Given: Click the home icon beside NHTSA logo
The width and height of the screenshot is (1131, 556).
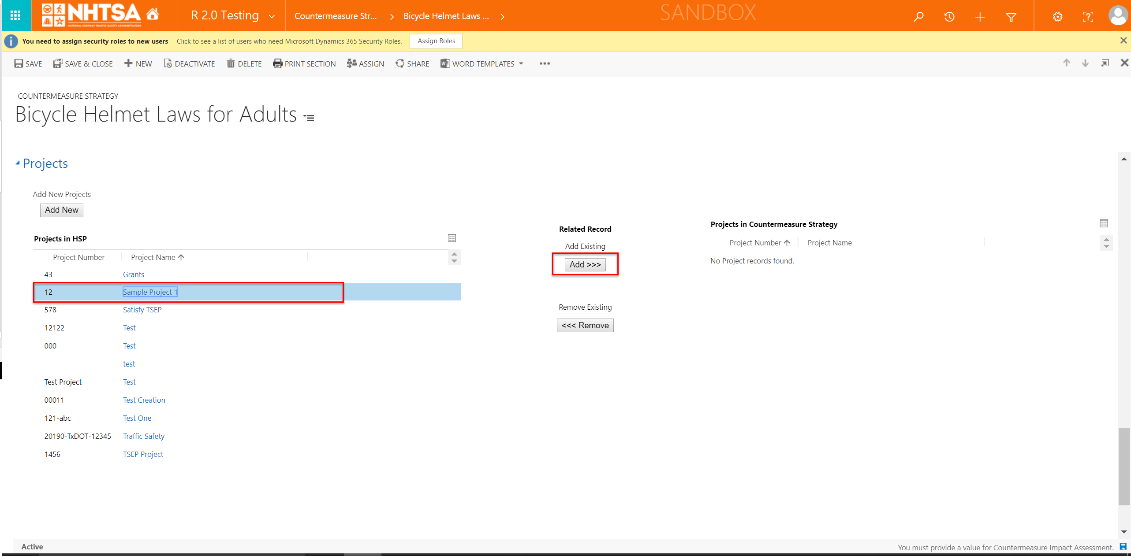Looking at the screenshot, I should (152, 16).
